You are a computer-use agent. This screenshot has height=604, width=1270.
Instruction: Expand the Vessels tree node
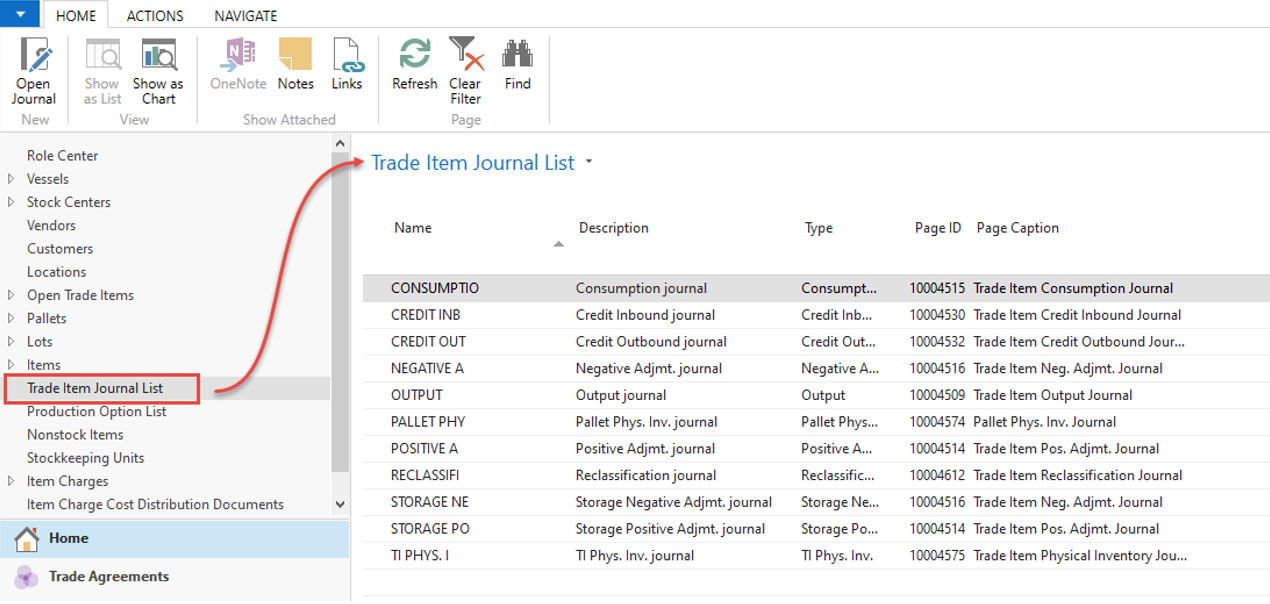coord(11,179)
